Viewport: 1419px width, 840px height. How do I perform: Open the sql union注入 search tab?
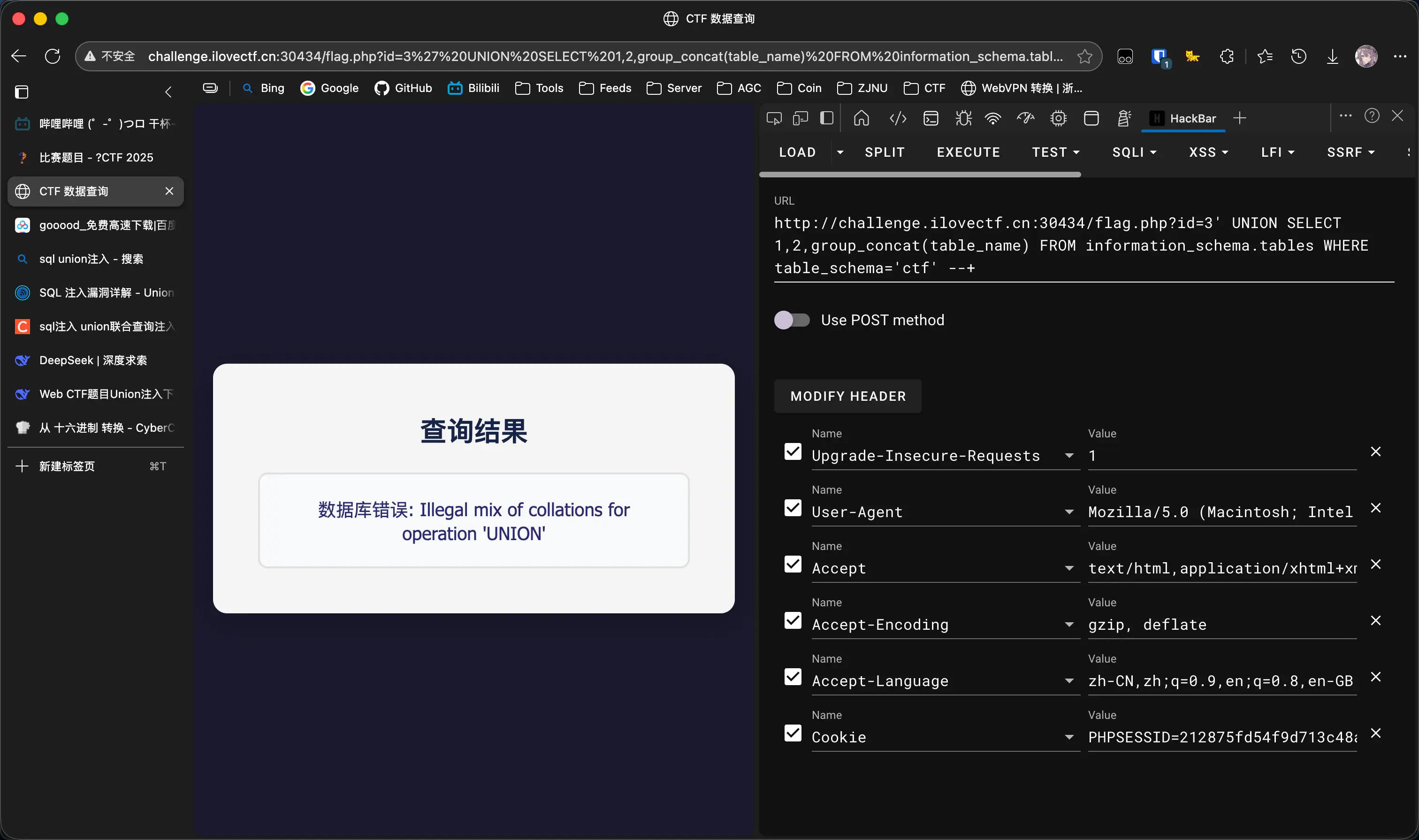pos(91,259)
